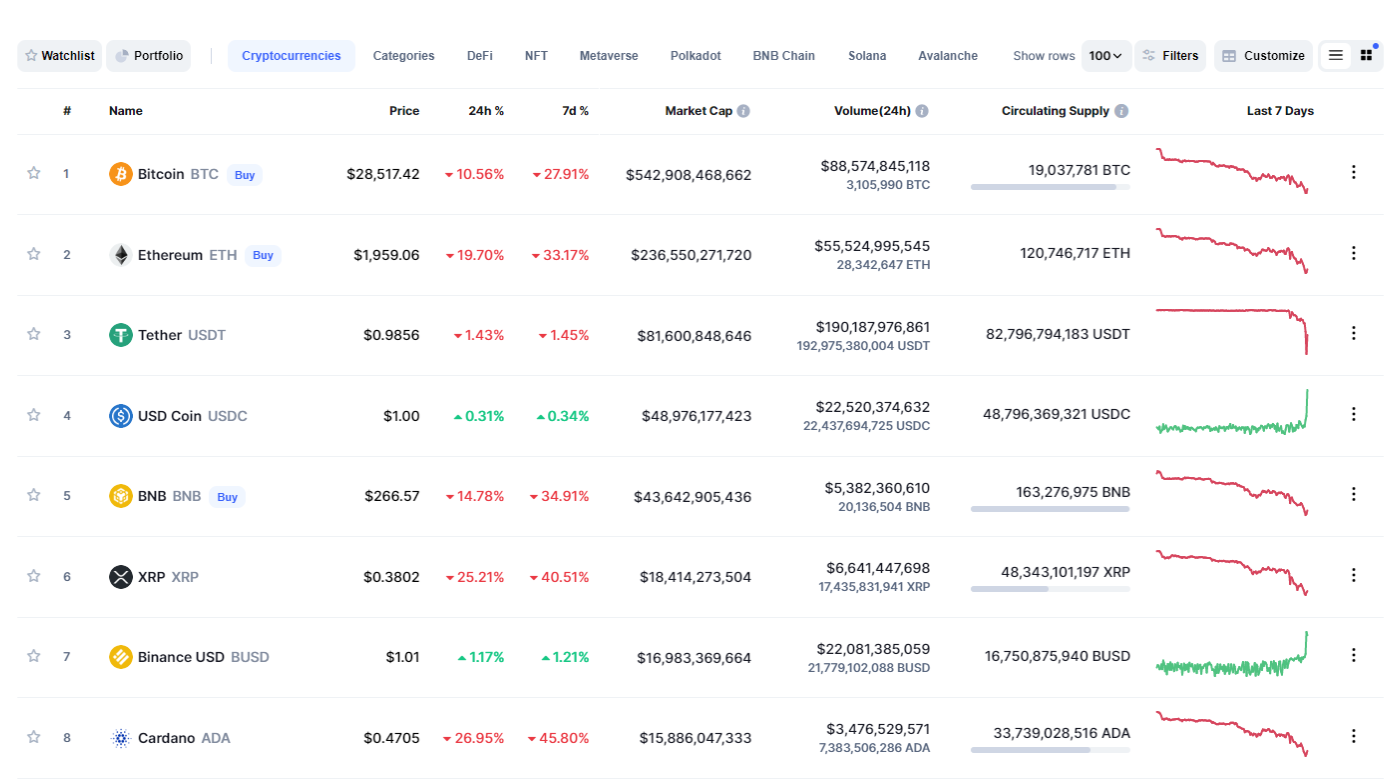Open the Show rows 100 dropdown

click(1105, 56)
